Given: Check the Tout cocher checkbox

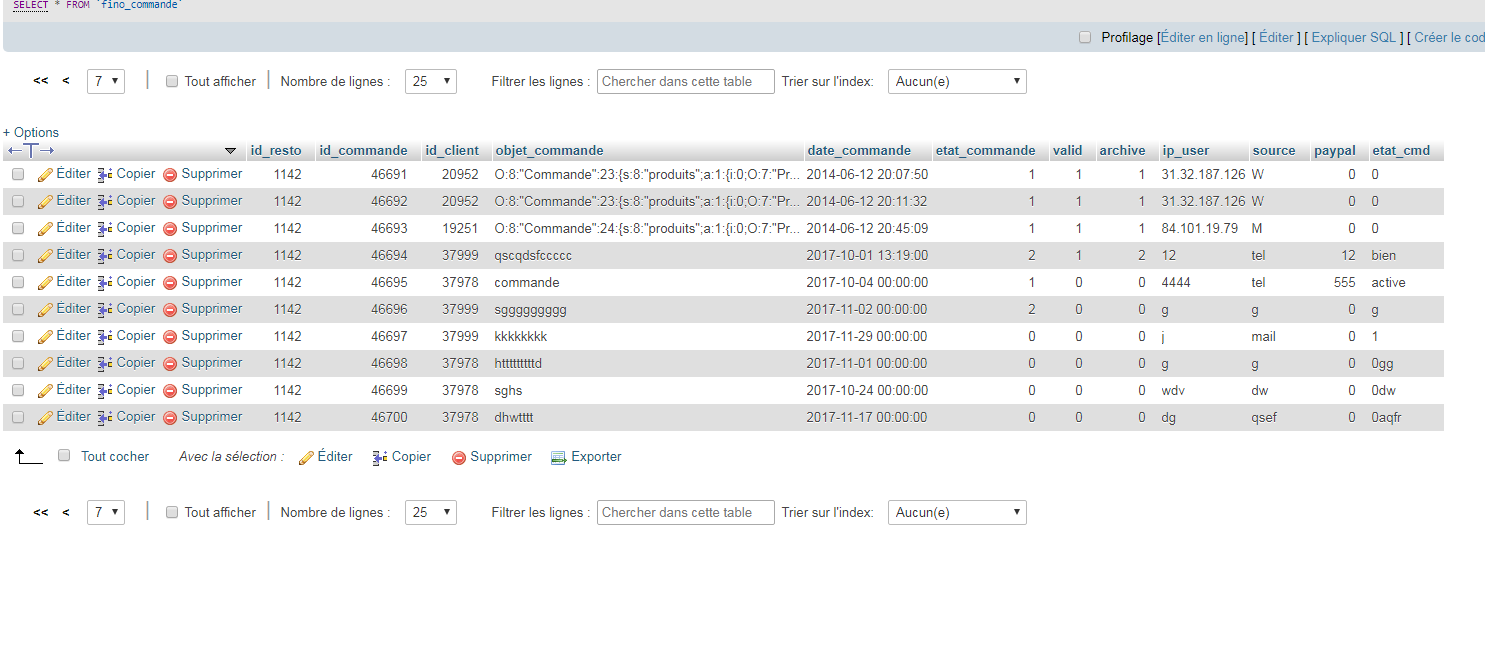Looking at the screenshot, I should [x=63, y=456].
